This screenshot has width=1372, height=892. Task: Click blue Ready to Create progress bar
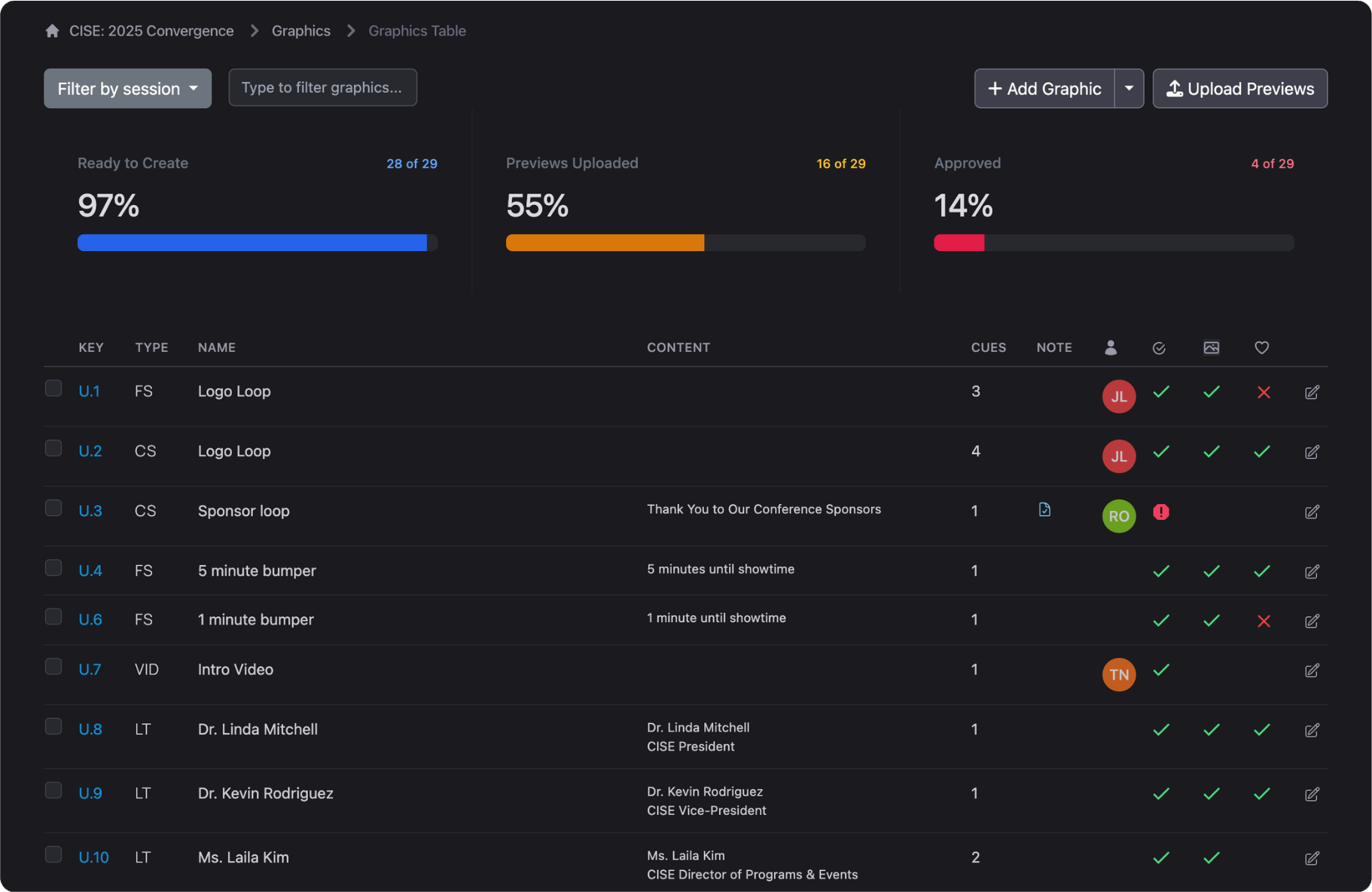click(258, 243)
